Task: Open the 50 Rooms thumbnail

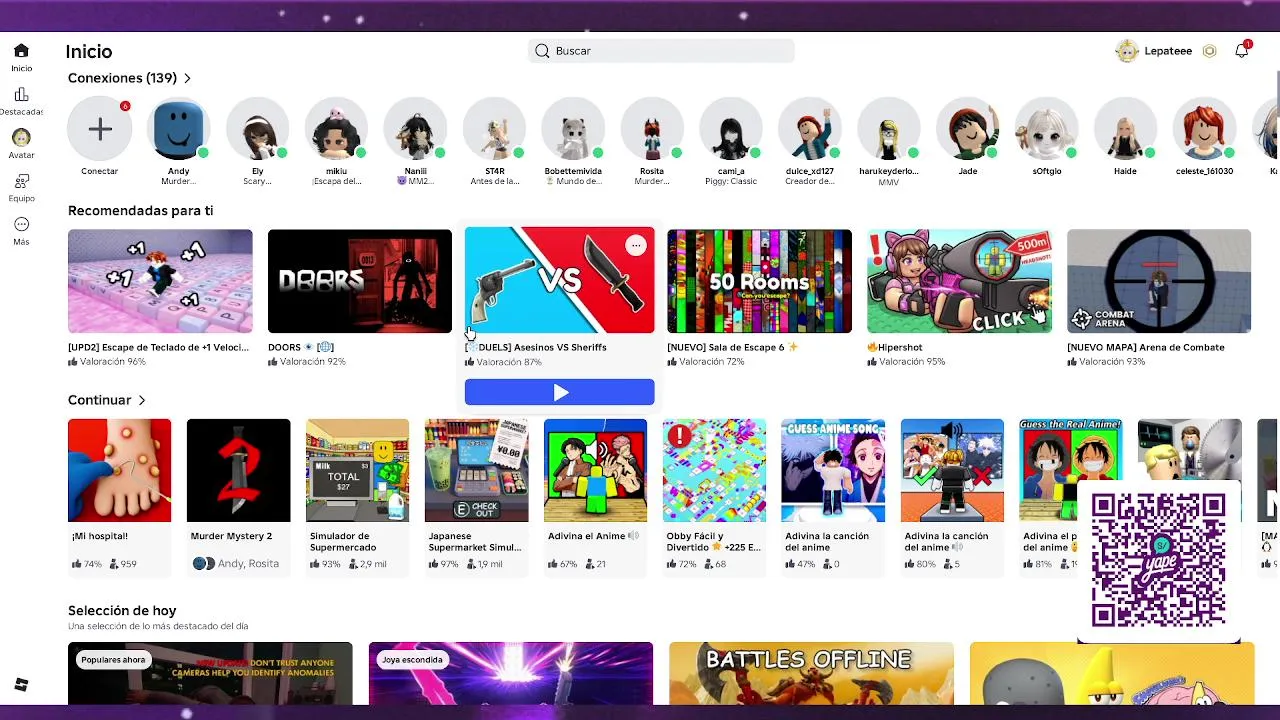Action: coord(760,281)
